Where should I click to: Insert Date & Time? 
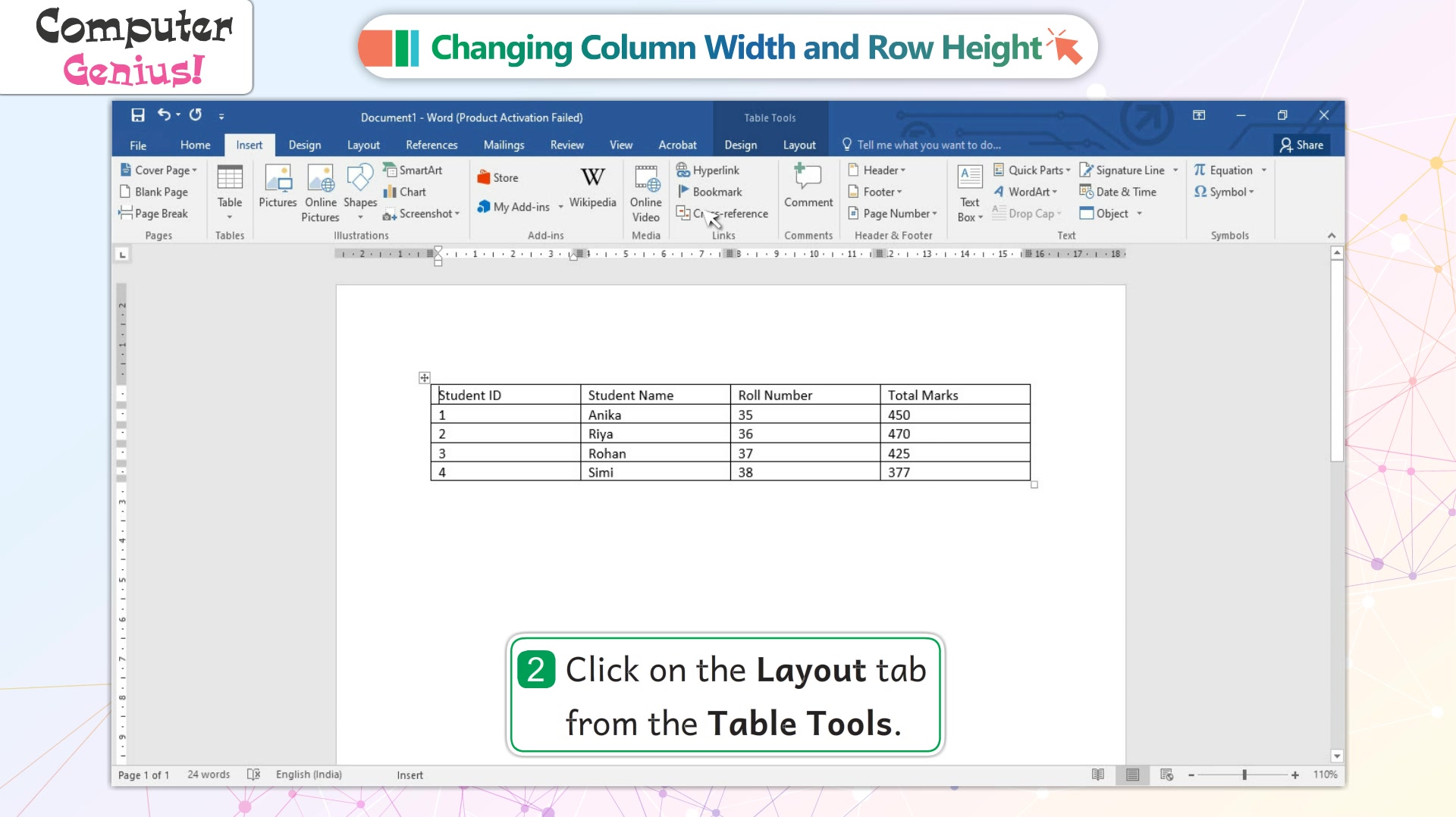(x=1119, y=192)
